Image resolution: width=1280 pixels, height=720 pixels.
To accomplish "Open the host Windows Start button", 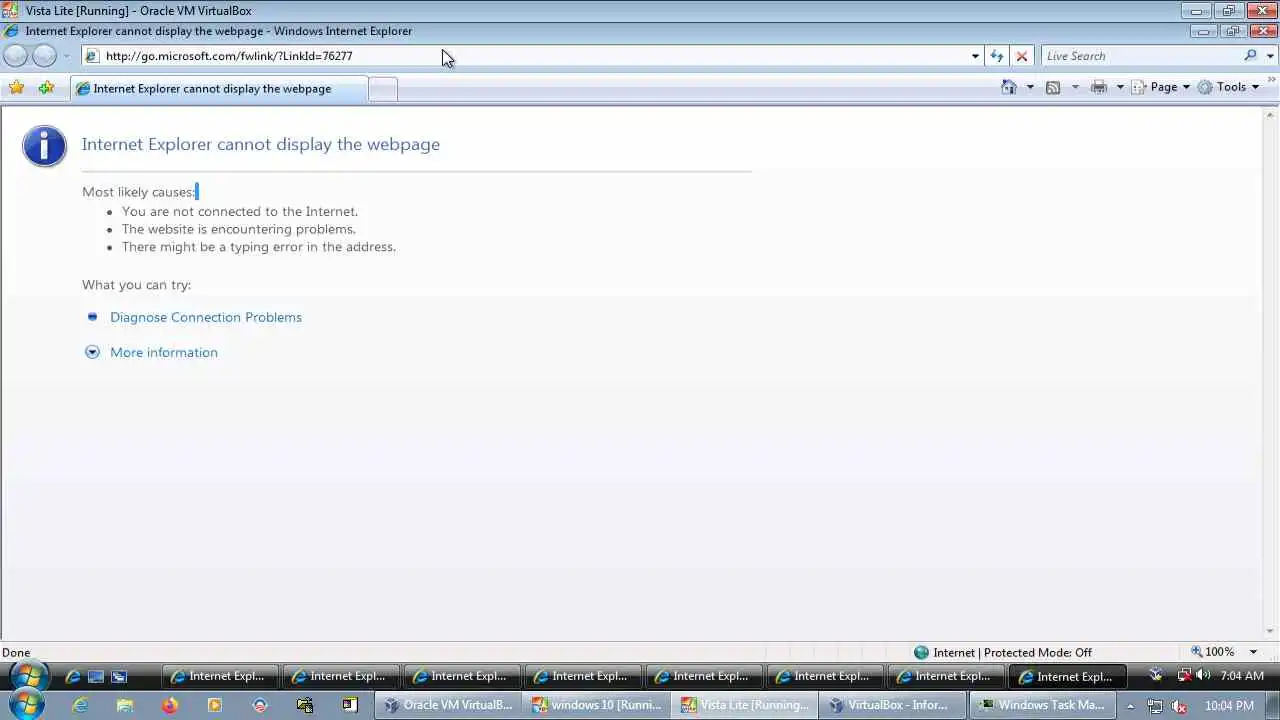I will [x=25, y=705].
